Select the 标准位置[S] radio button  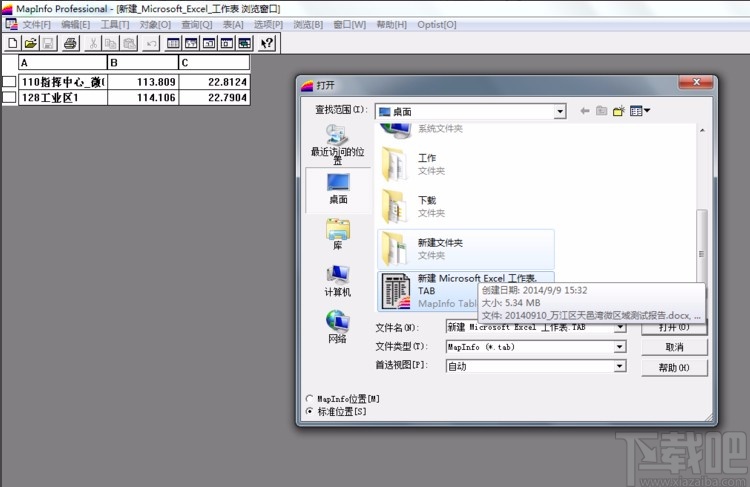(309, 411)
